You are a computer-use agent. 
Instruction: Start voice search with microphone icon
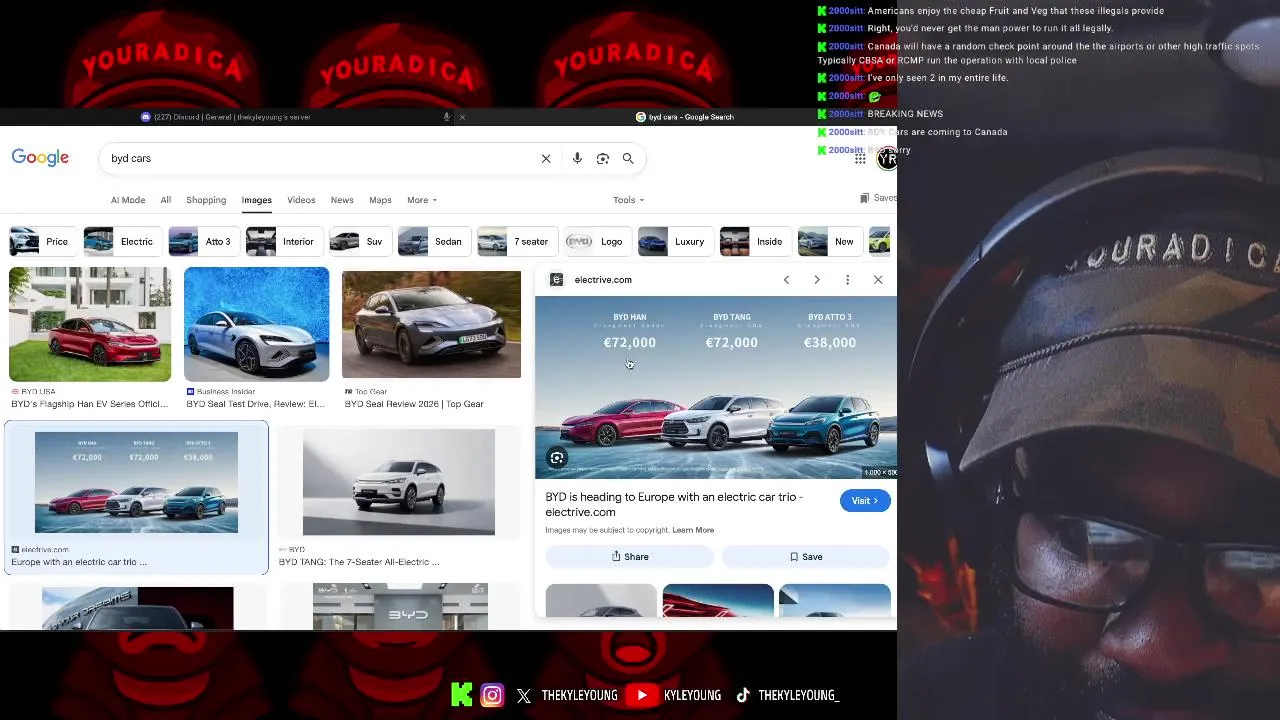click(577, 158)
